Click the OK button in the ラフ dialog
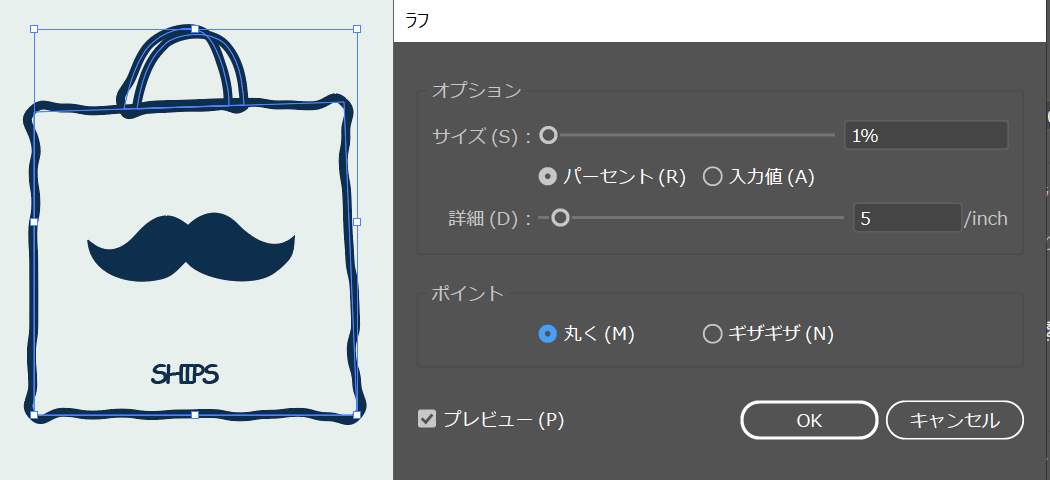 pos(809,420)
